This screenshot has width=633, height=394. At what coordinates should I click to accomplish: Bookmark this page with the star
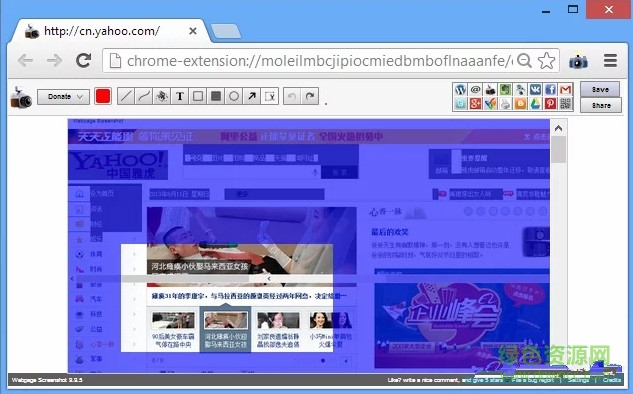pyautogui.click(x=547, y=61)
